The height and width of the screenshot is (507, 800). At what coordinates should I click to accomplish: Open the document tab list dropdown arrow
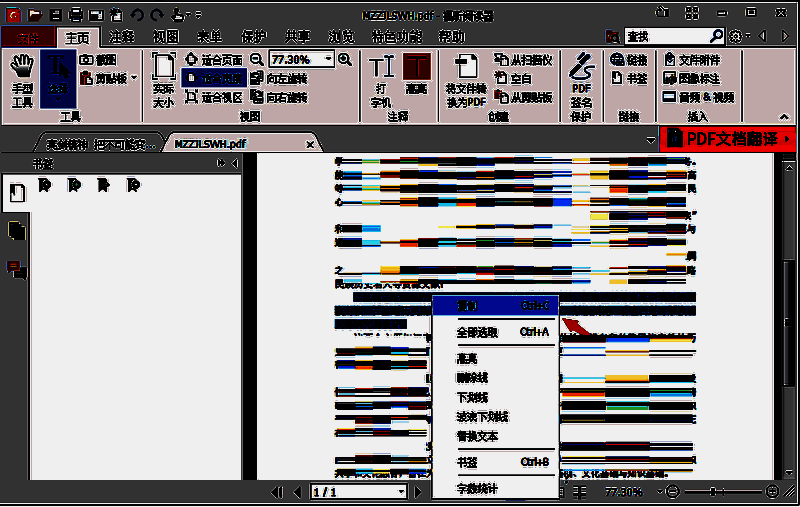point(651,140)
